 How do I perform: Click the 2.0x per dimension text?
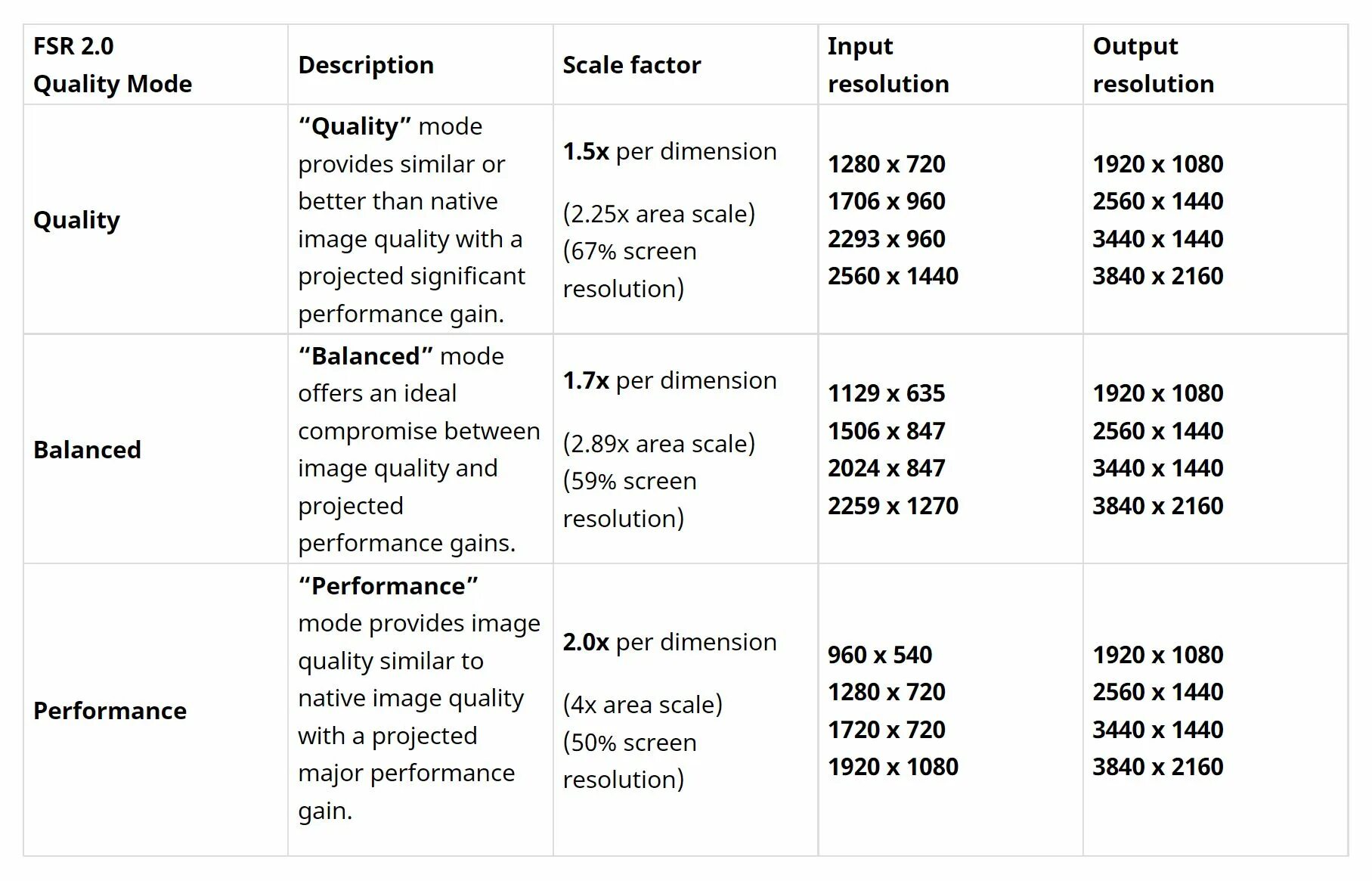(669, 642)
